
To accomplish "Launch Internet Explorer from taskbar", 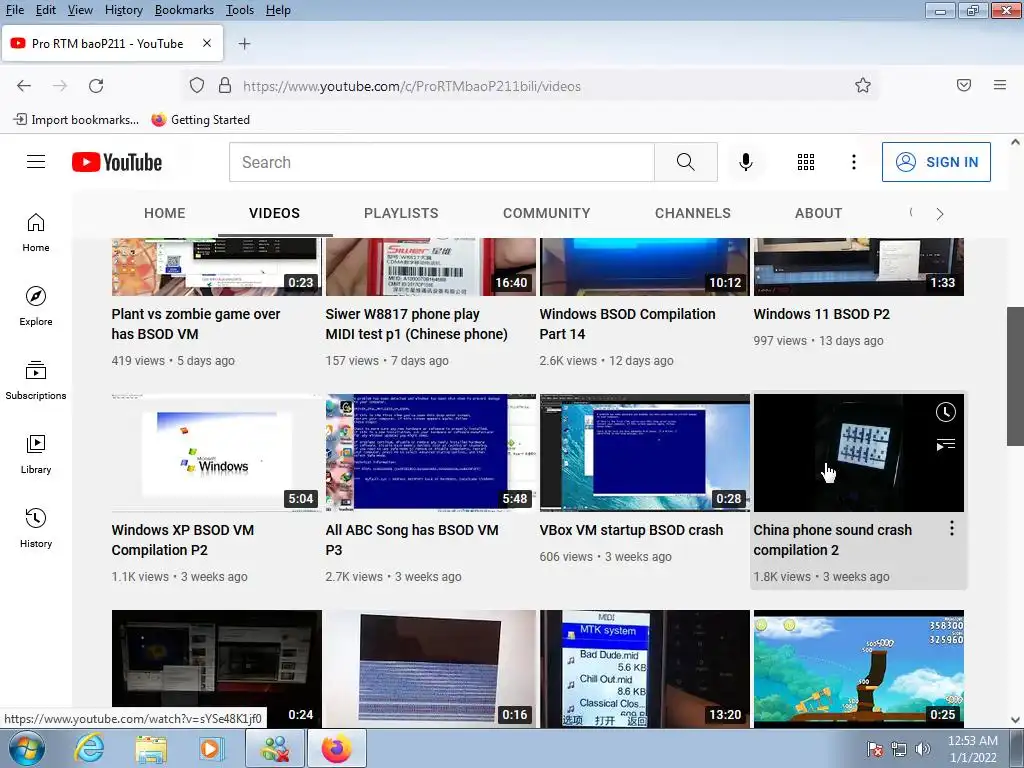I will [x=89, y=748].
